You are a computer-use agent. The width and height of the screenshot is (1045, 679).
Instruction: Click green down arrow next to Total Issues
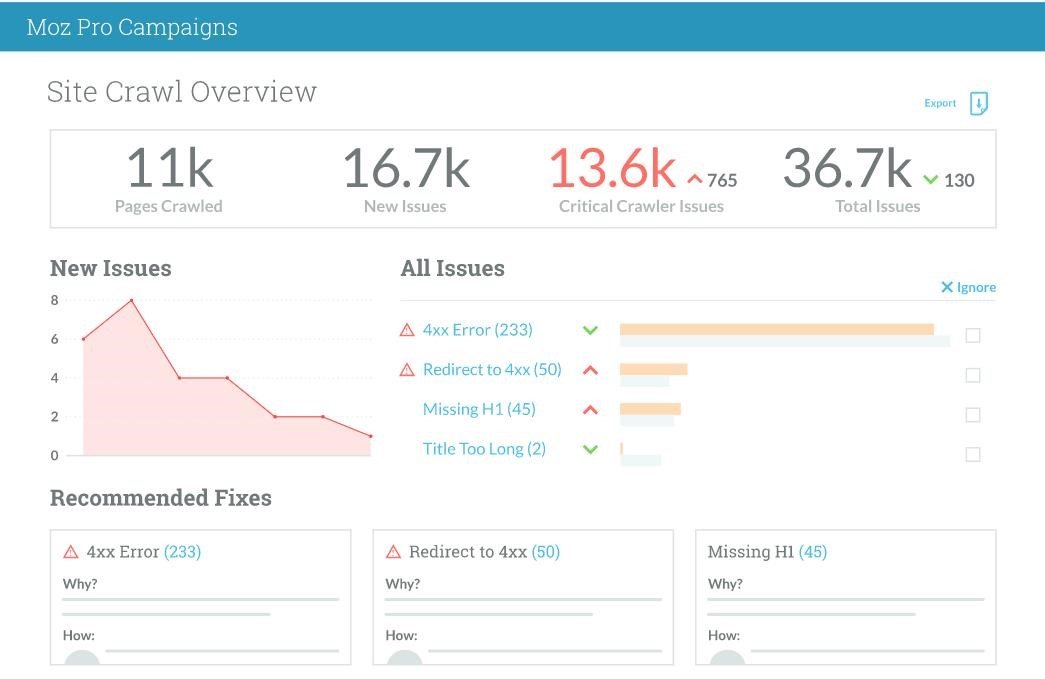tap(931, 180)
